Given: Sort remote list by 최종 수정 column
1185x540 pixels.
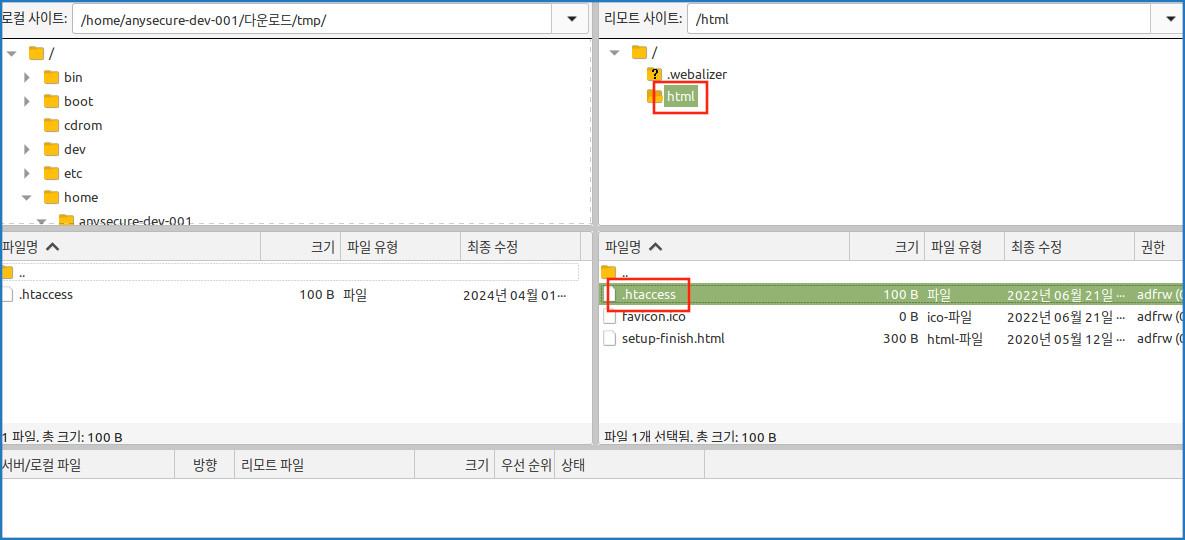Looking at the screenshot, I should coord(1068,247).
